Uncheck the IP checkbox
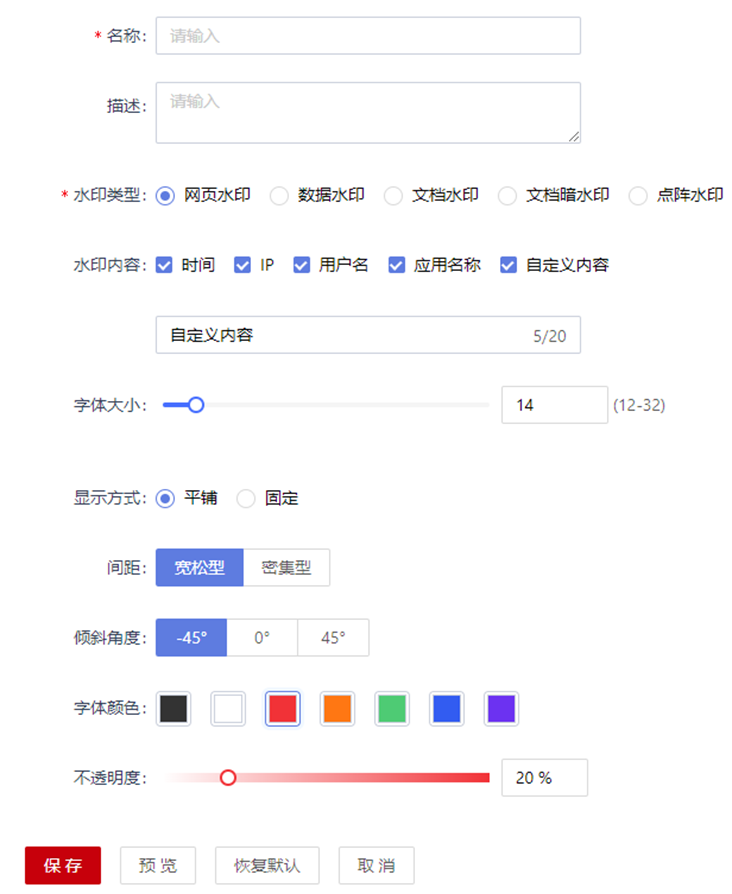732x894 pixels. tap(242, 265)
